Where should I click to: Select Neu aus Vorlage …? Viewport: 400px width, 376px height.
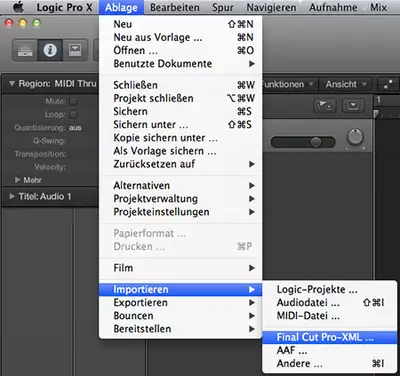pos(181,37)
